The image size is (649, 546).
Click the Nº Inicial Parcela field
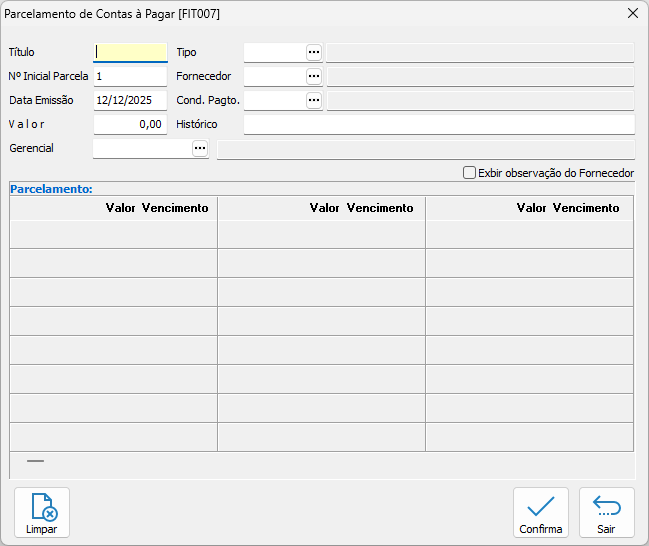[x=130, y=76]
